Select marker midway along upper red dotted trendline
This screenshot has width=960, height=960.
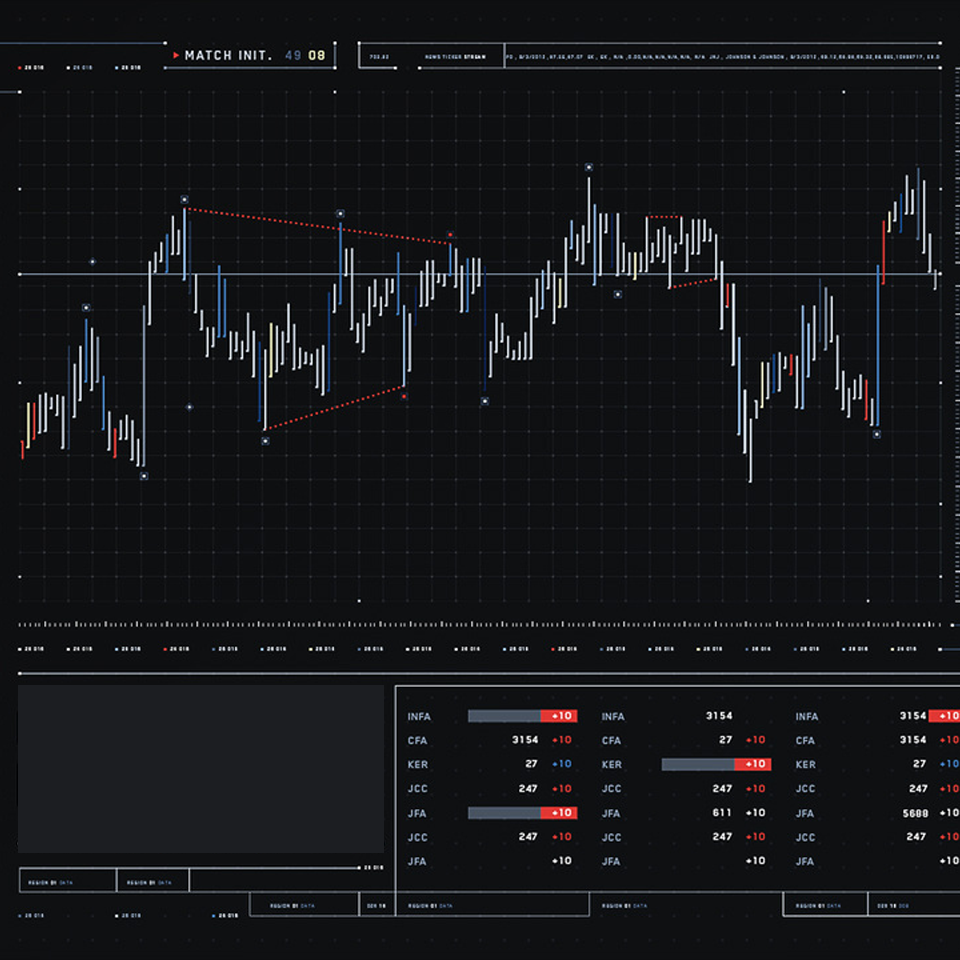(340, 214)
